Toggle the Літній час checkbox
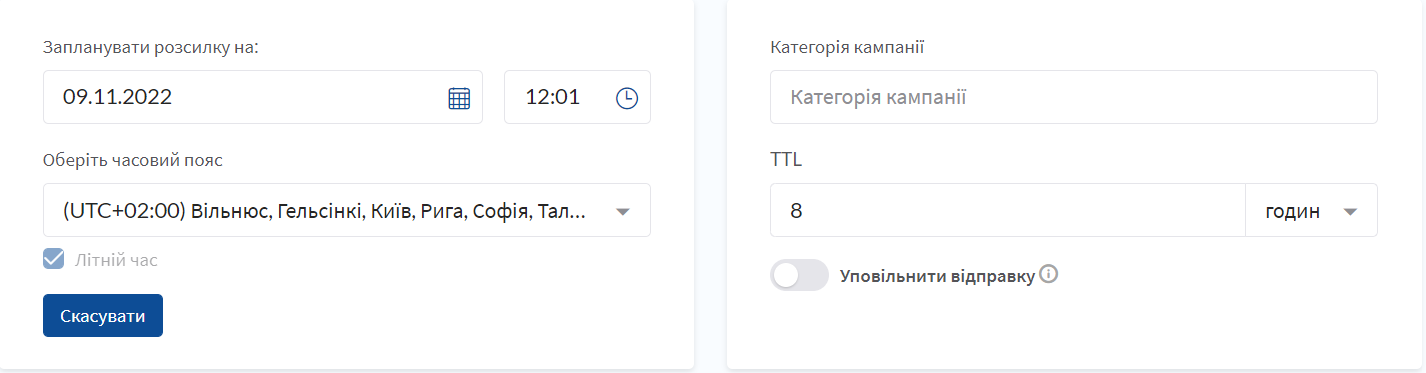1426x373 pixels. pos(54,259)
